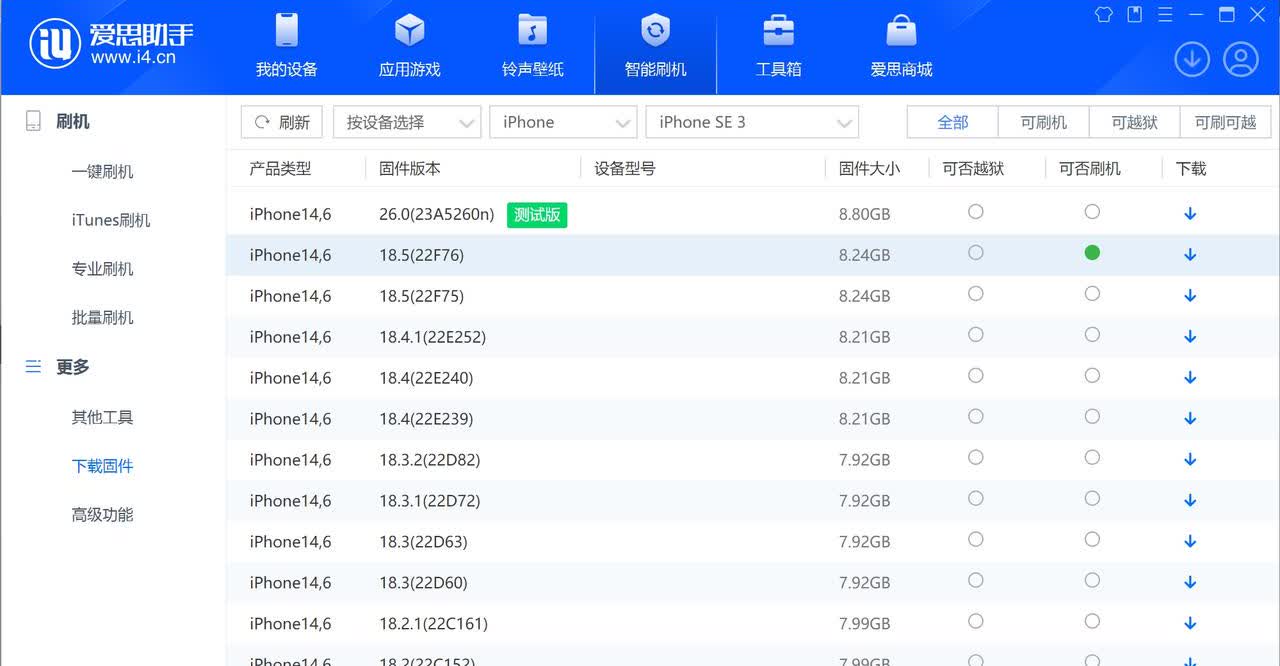The image size is (1280, 666).
Task: Open the skin theme shirt icon
Action: tap(1104, 15)
